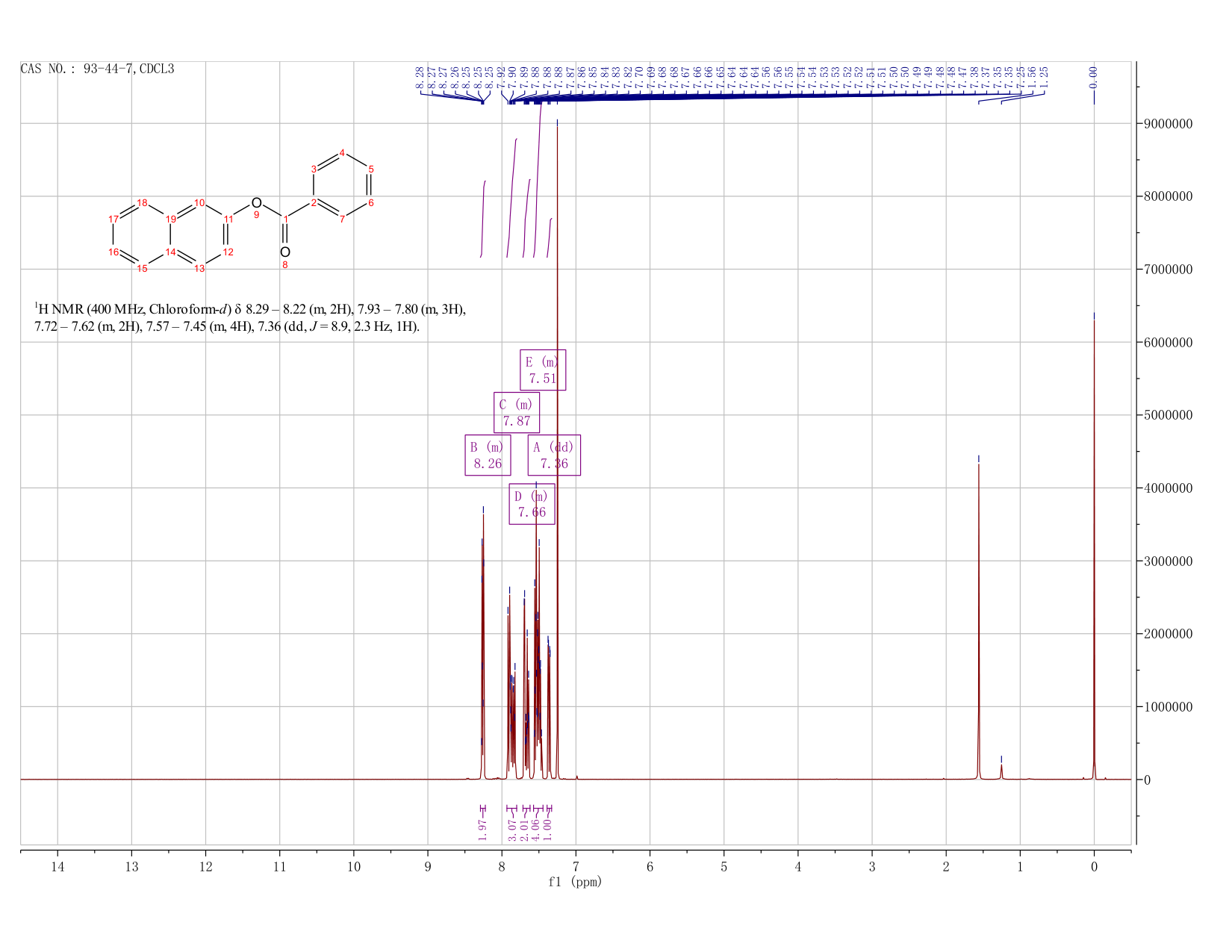
Task: Click the integral value 3.07
Action: point(513,829)
